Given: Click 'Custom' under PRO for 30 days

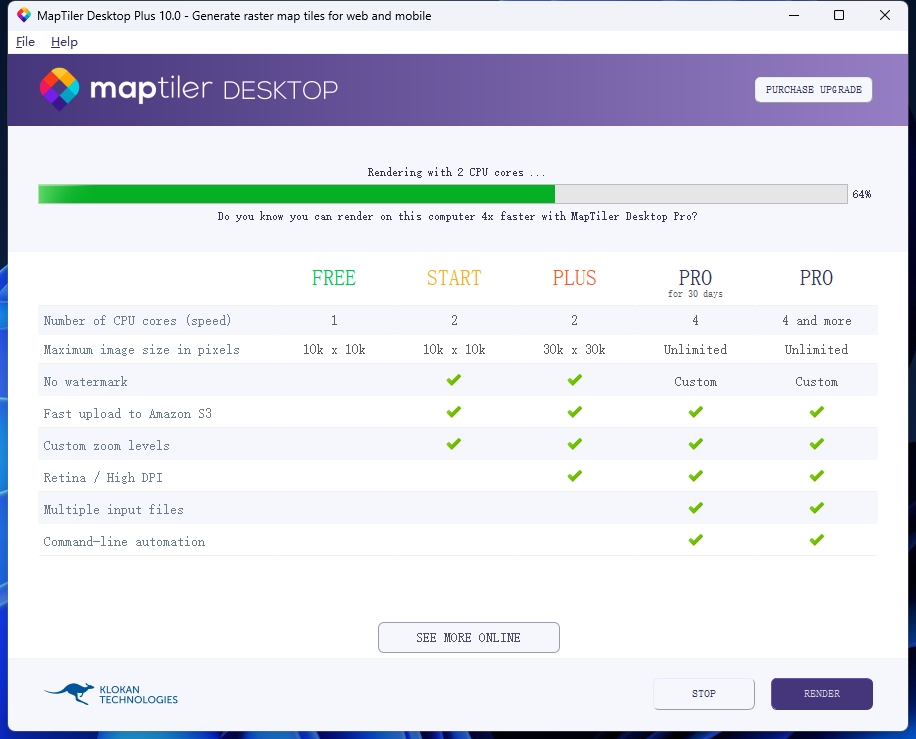Looking at the screenshot, I should 695,382.
